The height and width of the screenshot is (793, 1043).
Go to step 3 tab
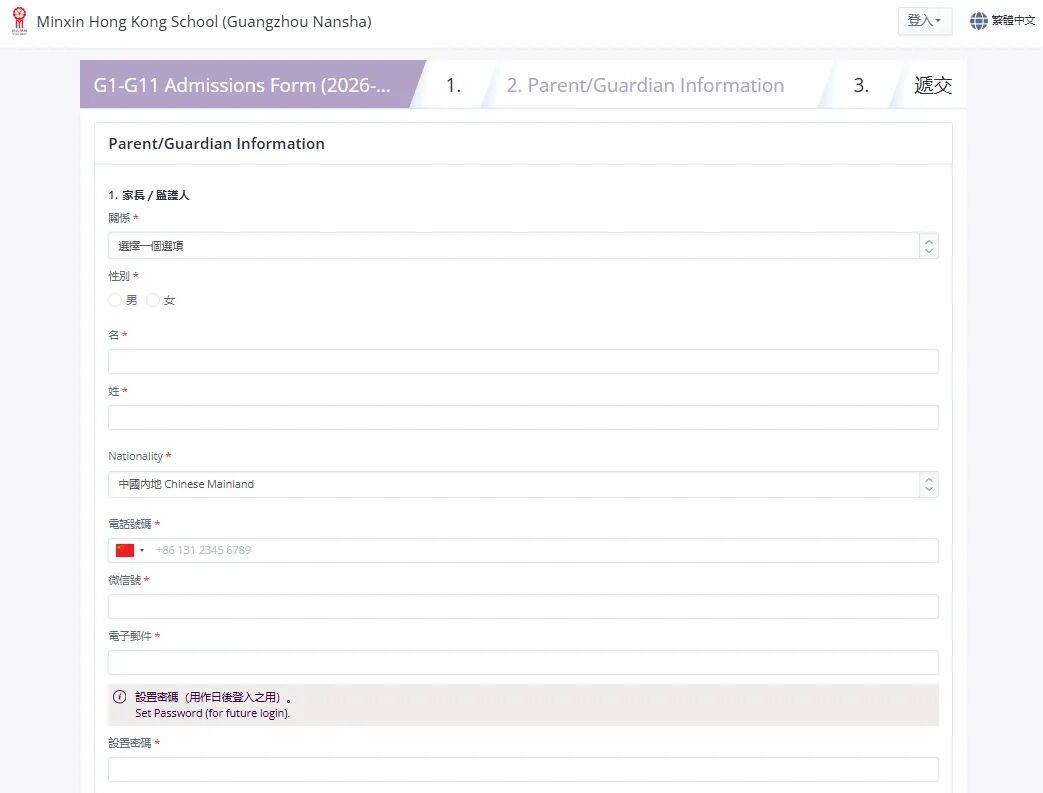coord(860,85)
